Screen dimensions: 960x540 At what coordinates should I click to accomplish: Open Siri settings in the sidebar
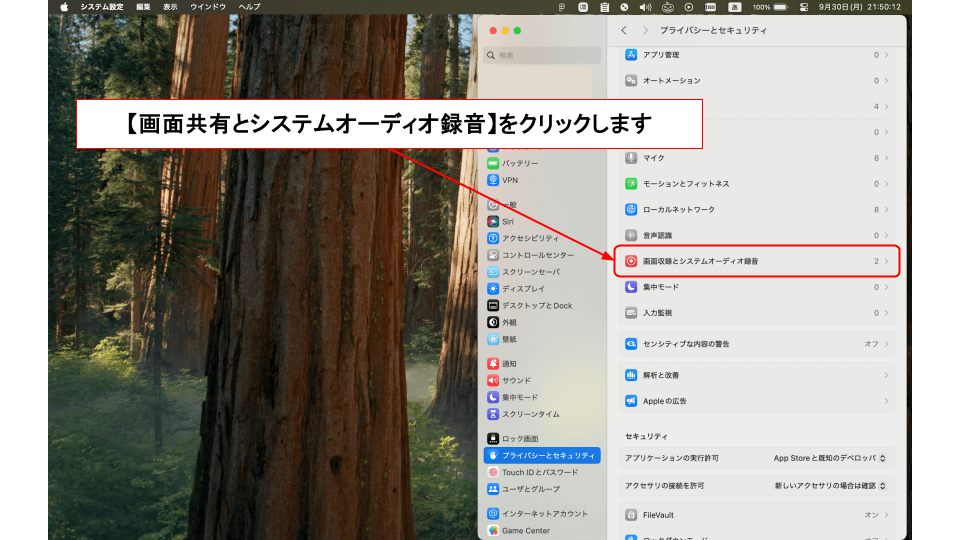tap(508, 221)
